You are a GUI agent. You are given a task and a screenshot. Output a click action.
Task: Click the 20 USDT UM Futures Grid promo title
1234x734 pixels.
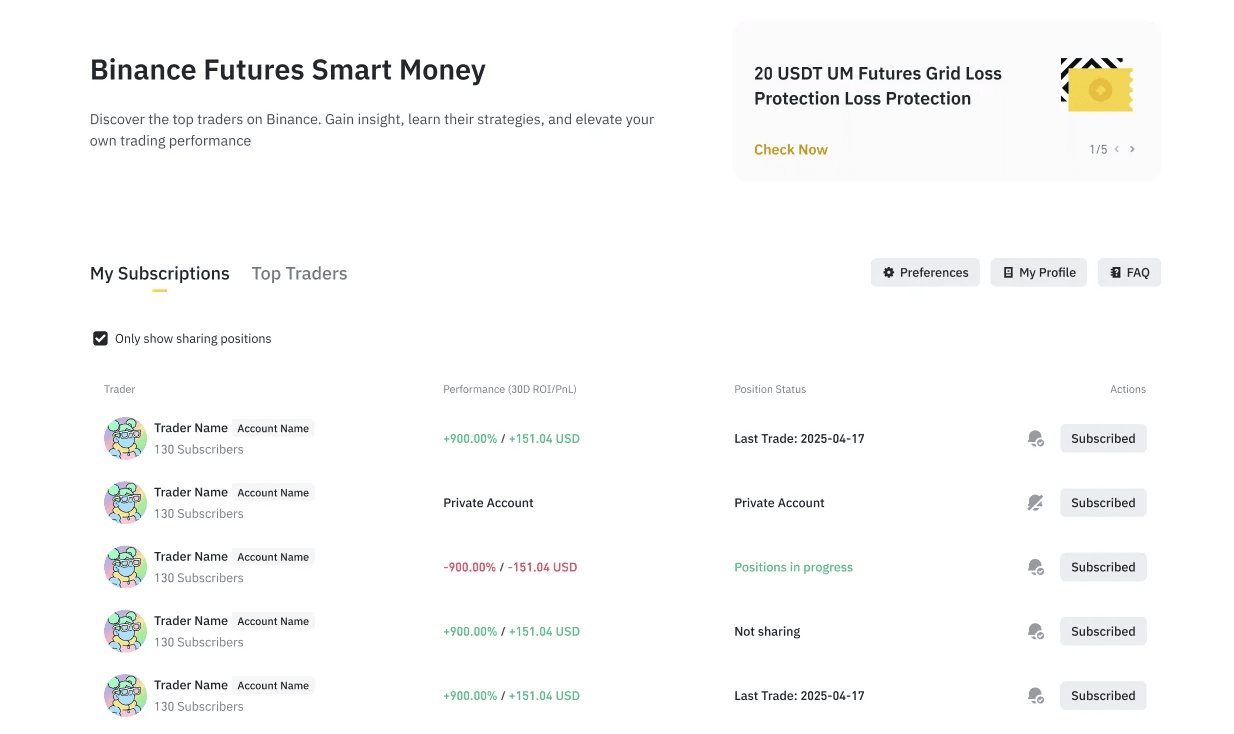click(x=877, y=86)
